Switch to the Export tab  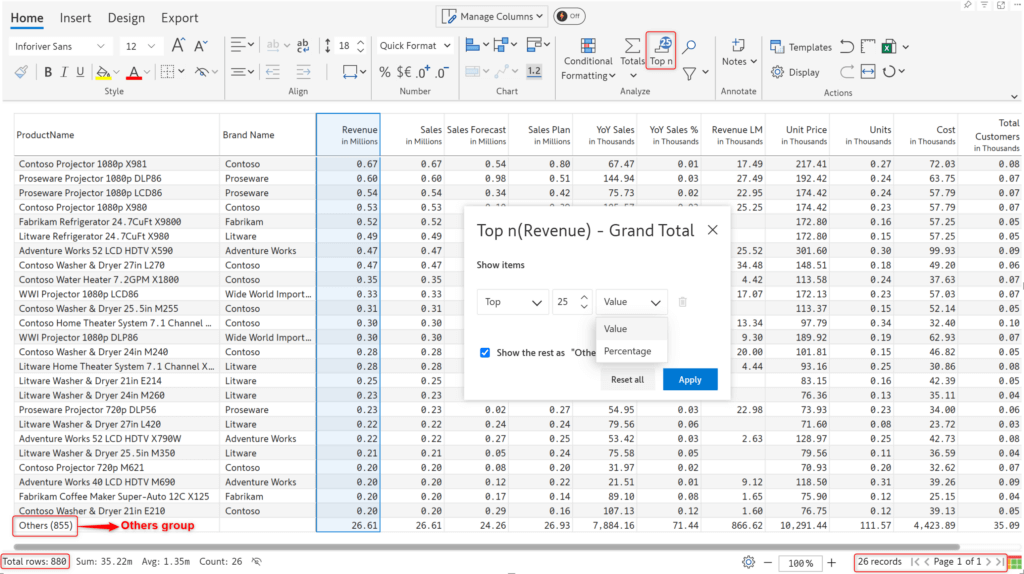pyautogui.click(x=180, y=18)
